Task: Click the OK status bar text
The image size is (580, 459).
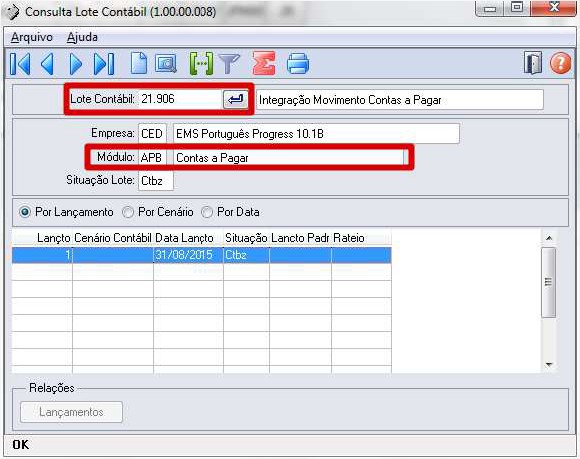Action: point(21,445)
